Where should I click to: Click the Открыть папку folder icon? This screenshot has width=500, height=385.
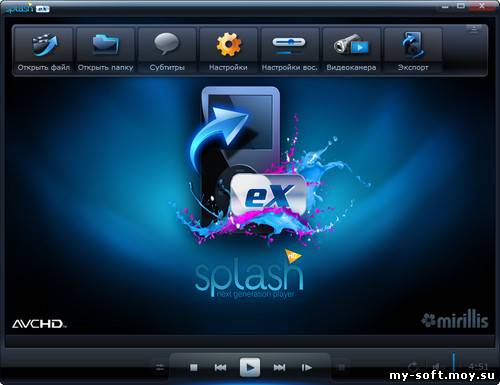[105, 50]
